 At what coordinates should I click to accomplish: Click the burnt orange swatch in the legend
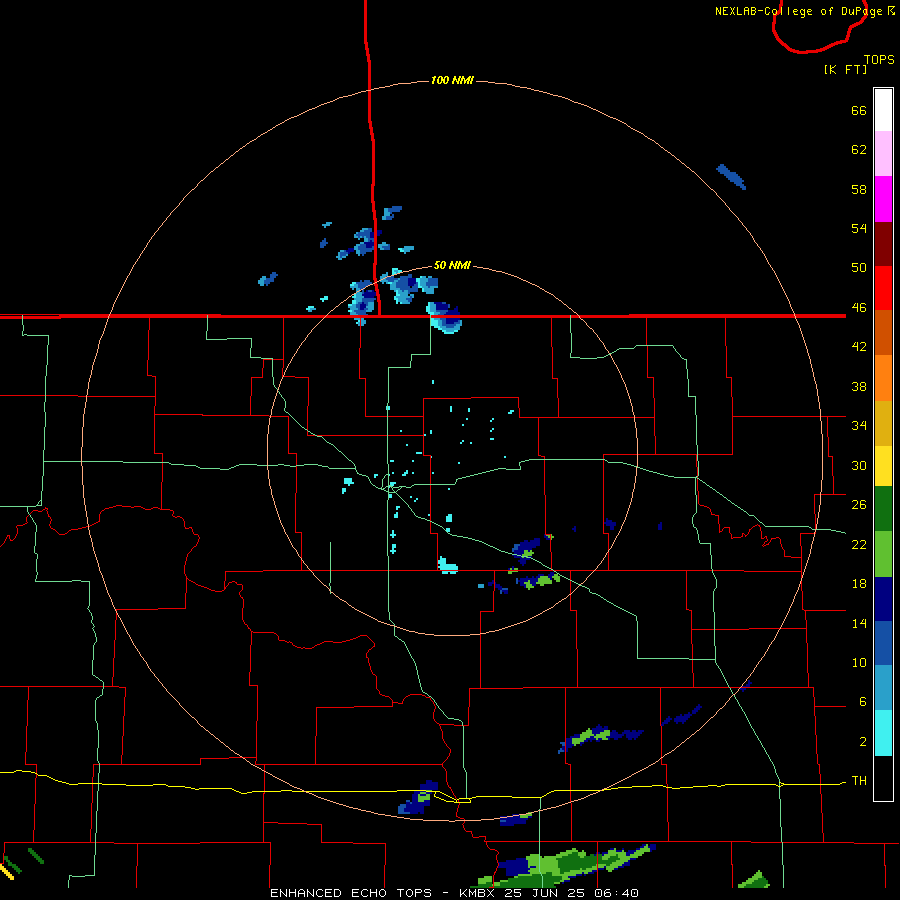[x=883, y=333]
